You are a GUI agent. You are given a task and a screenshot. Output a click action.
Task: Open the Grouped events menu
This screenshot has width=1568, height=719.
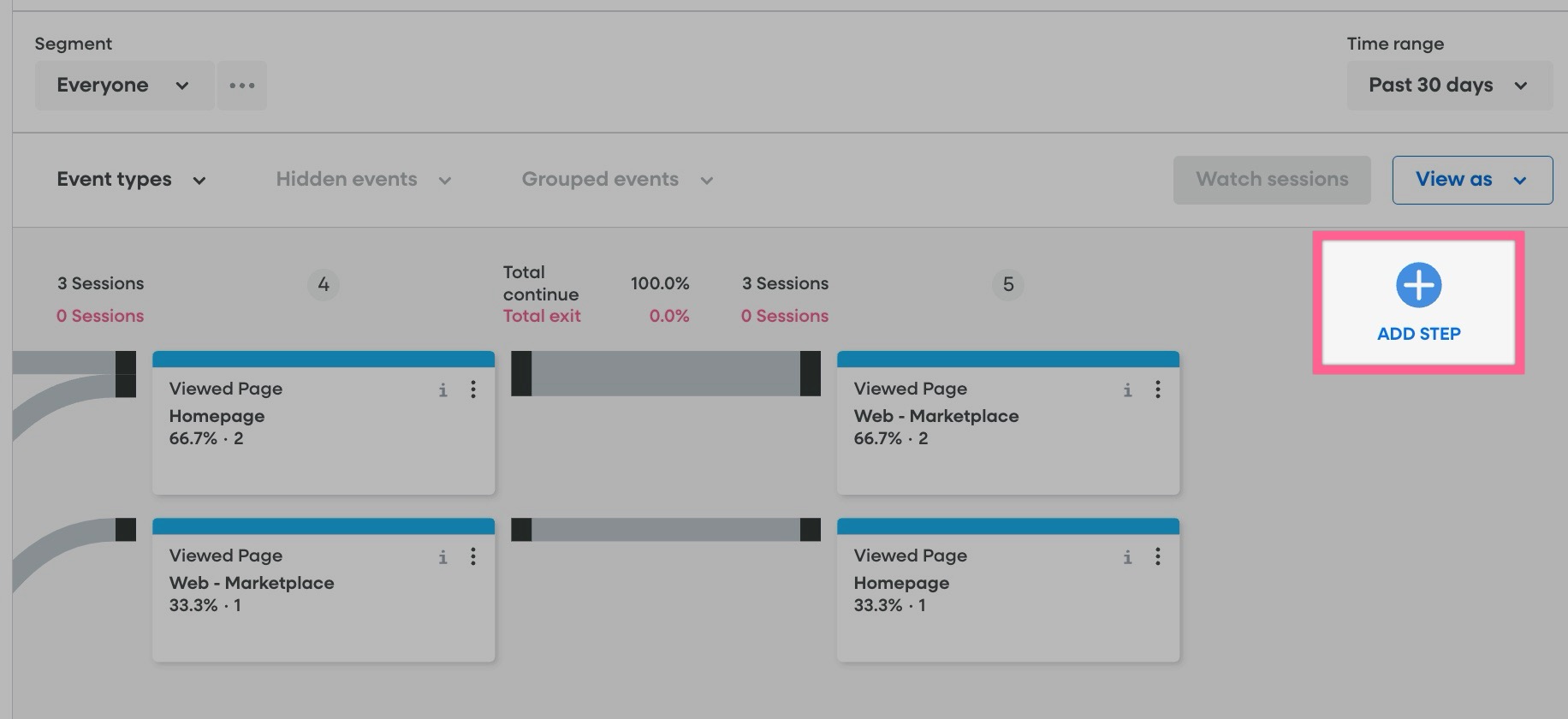pyautogui.click(x=617, y=180)
